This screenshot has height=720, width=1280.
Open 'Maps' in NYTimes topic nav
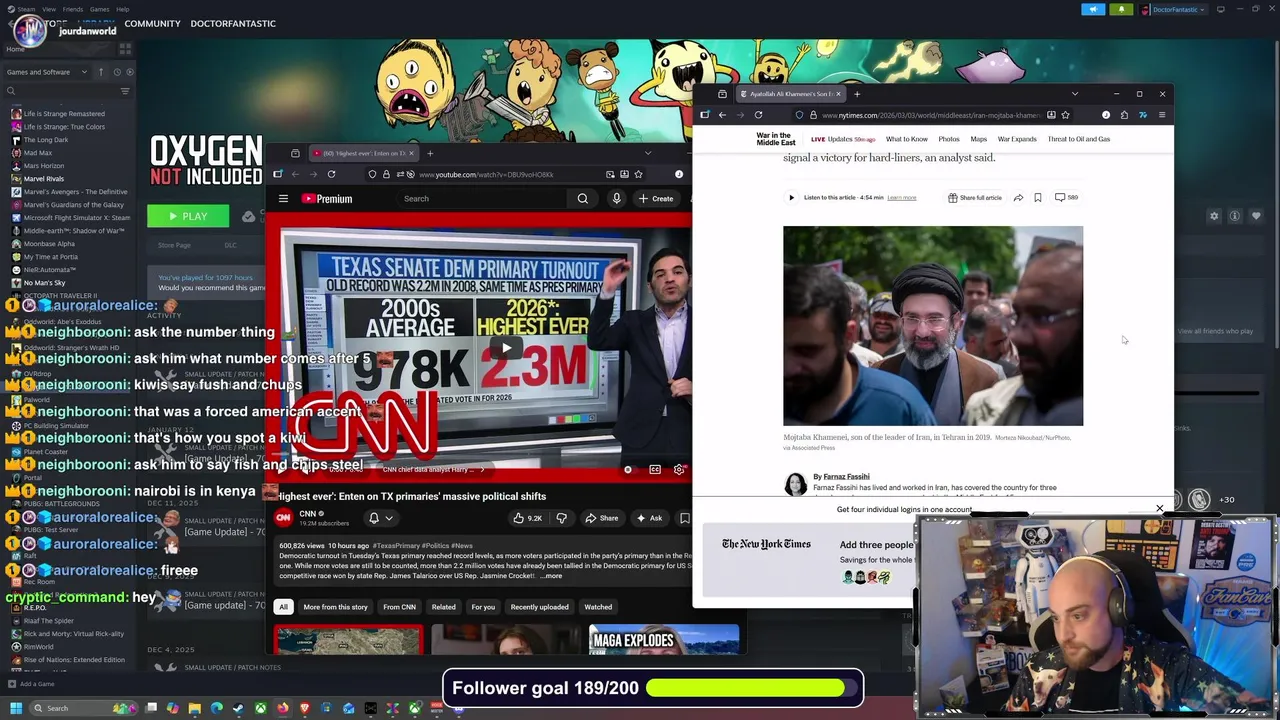tap(978, 139)
